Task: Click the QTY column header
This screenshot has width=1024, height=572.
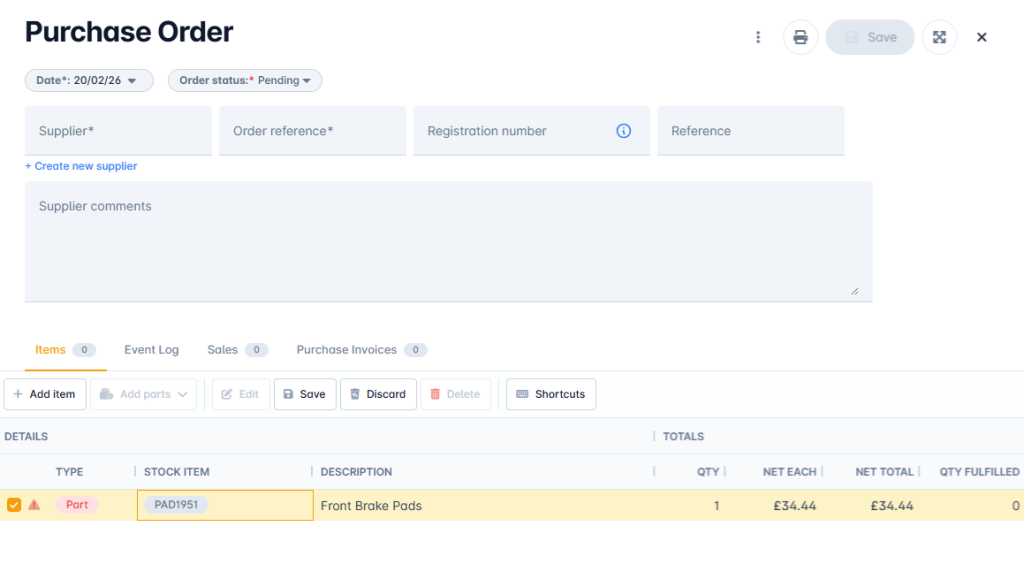Action: [x=708, y=471]
